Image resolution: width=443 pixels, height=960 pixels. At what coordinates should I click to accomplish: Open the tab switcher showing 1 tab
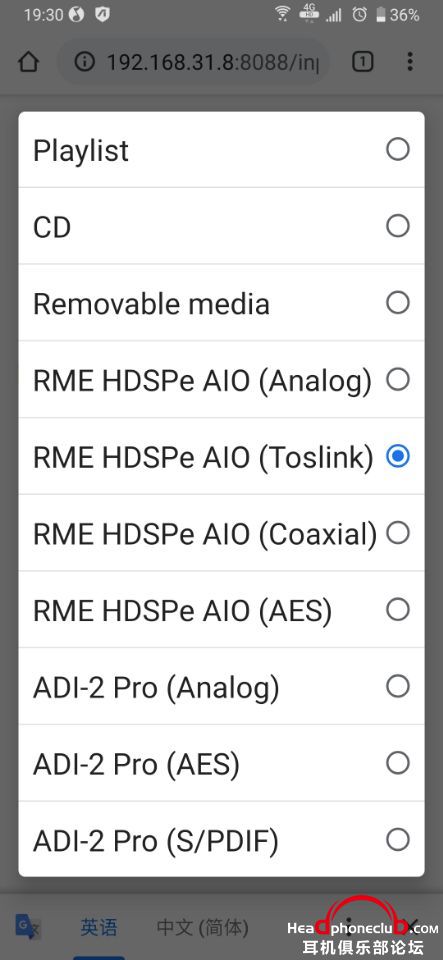click(362, 62)
